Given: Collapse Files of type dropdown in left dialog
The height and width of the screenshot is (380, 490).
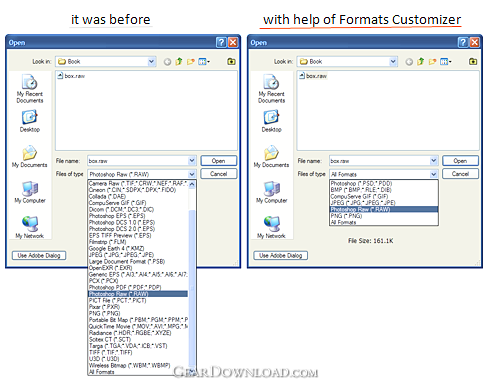Looking at the screenshot, I should (192, 174).
